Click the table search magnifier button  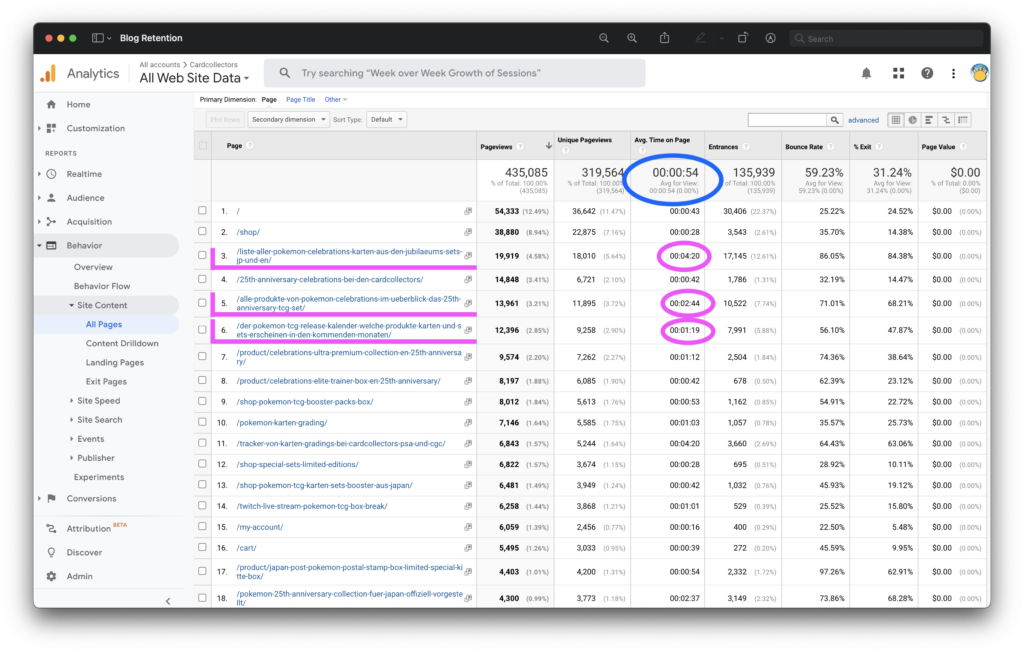coord(835,120)
